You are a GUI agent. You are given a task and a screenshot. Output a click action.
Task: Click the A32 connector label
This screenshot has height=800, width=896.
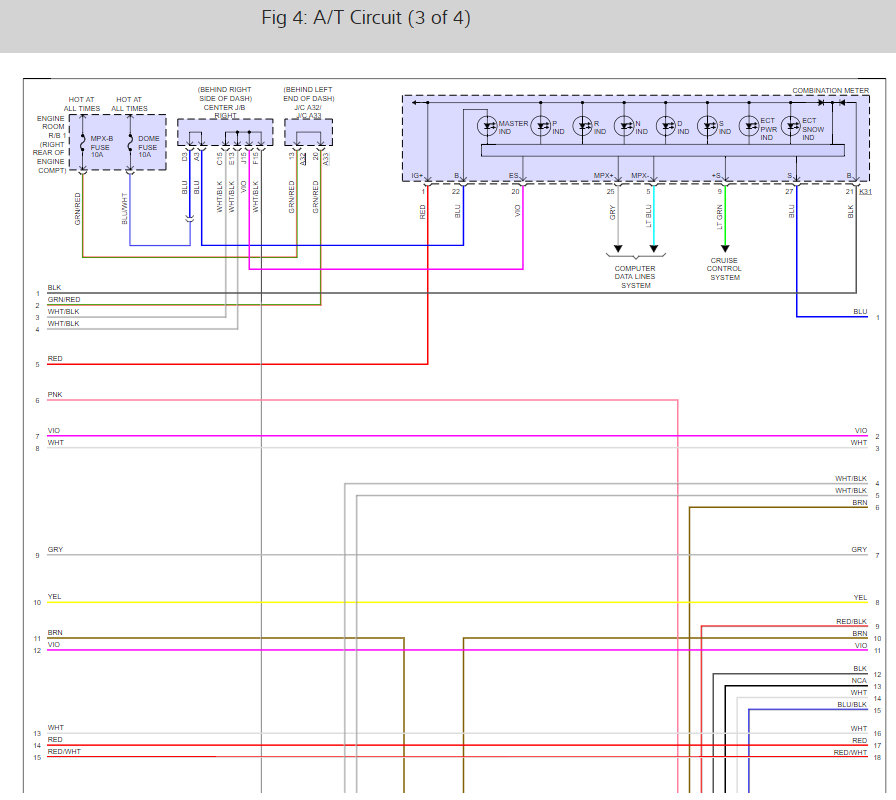click(303, 159)
